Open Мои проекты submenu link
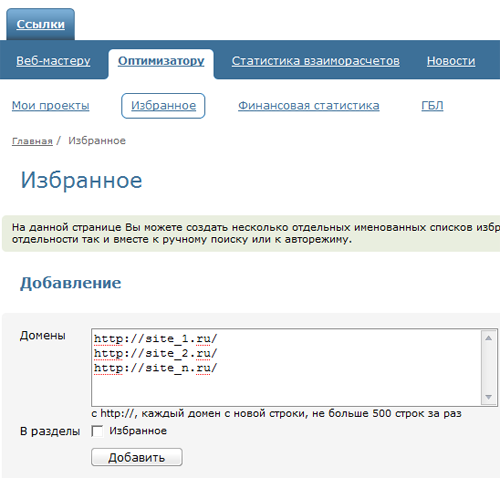Screen dimensions: 500x478 pyautogui.click(x=51, y=105)
